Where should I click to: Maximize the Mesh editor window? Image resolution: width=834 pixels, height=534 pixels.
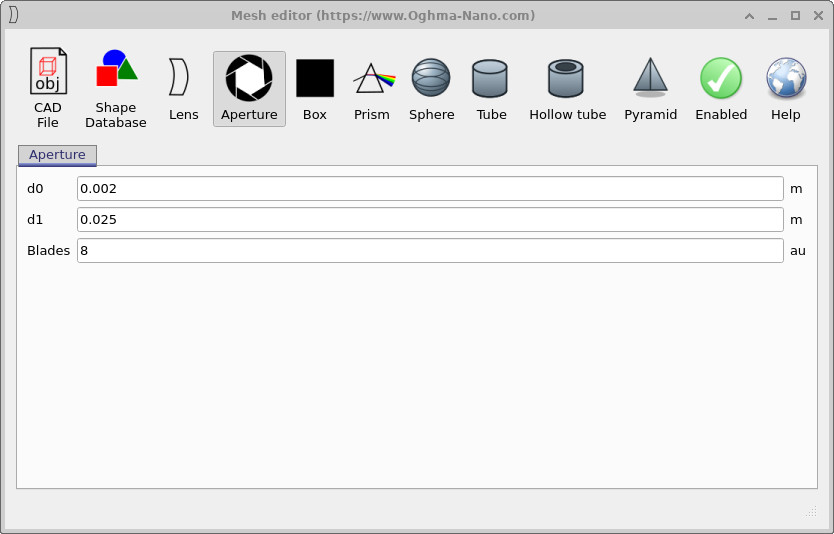[x=795, y=15]
